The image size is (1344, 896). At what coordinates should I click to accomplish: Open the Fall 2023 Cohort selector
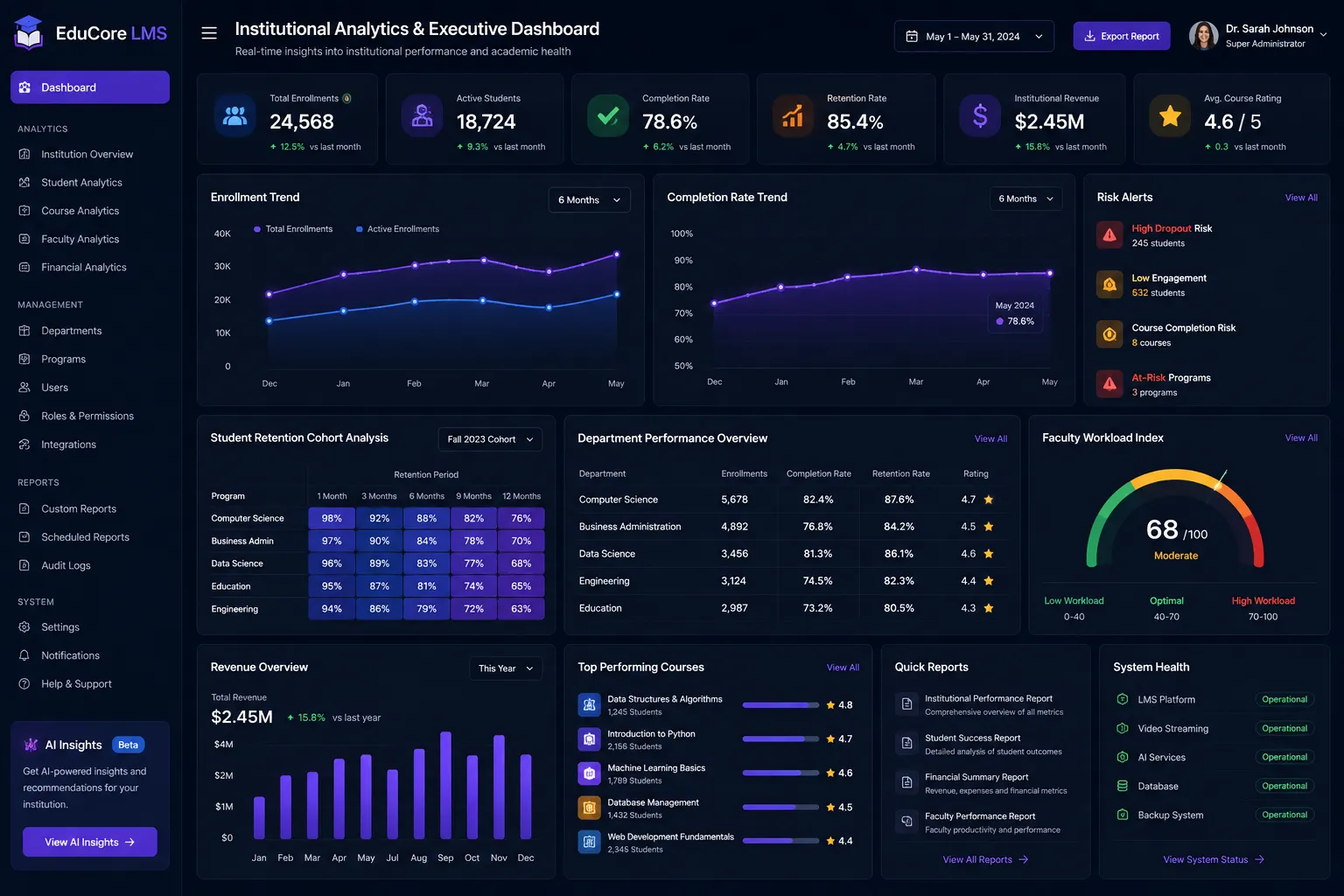click(x=490, y=439)
